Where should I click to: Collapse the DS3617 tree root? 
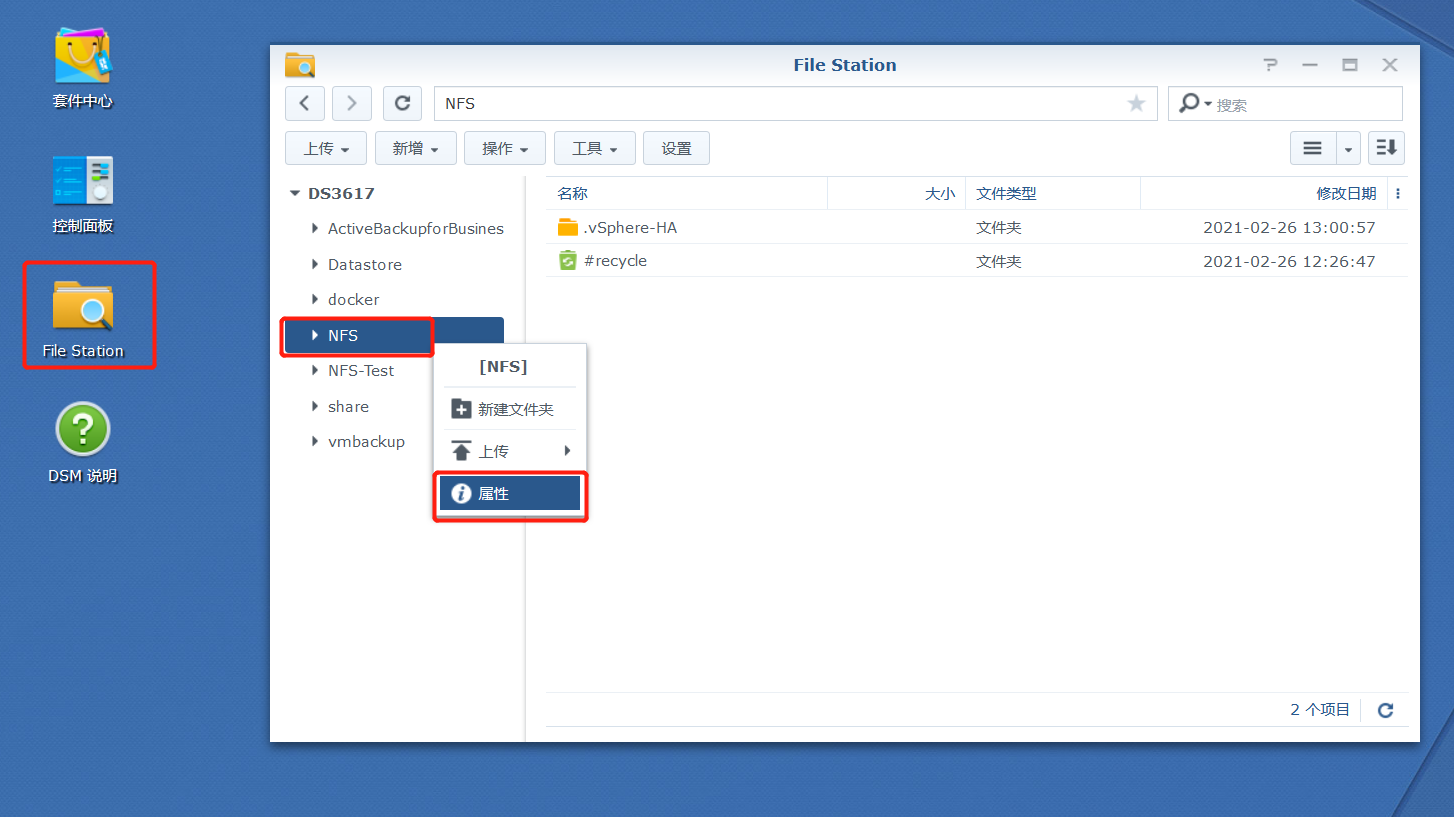pyautogui.click(x=295, y=194)
